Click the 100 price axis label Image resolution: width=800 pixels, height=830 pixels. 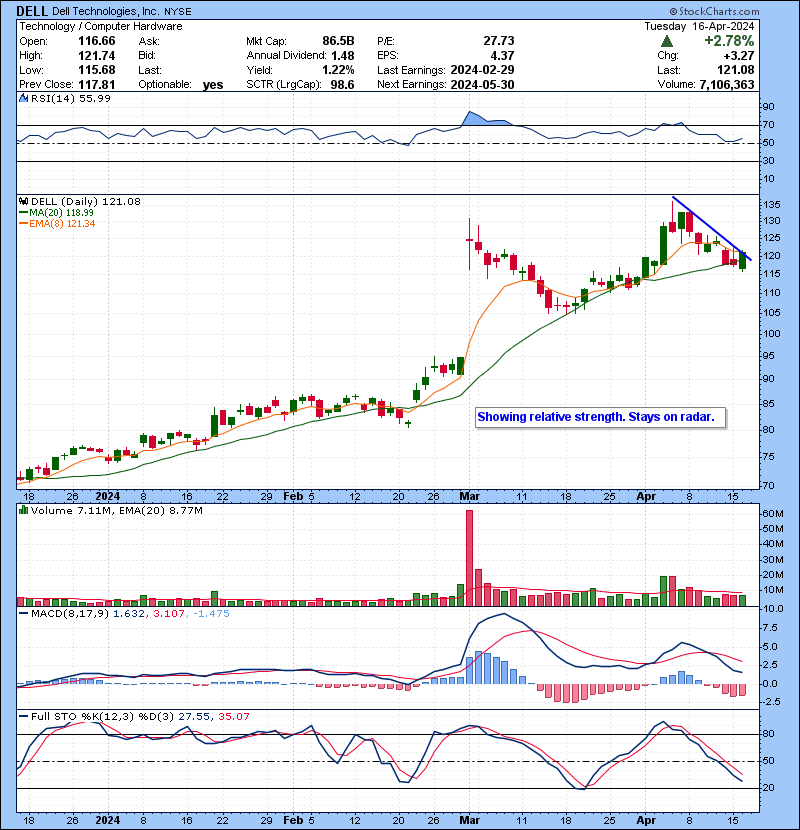coord(772,333)
